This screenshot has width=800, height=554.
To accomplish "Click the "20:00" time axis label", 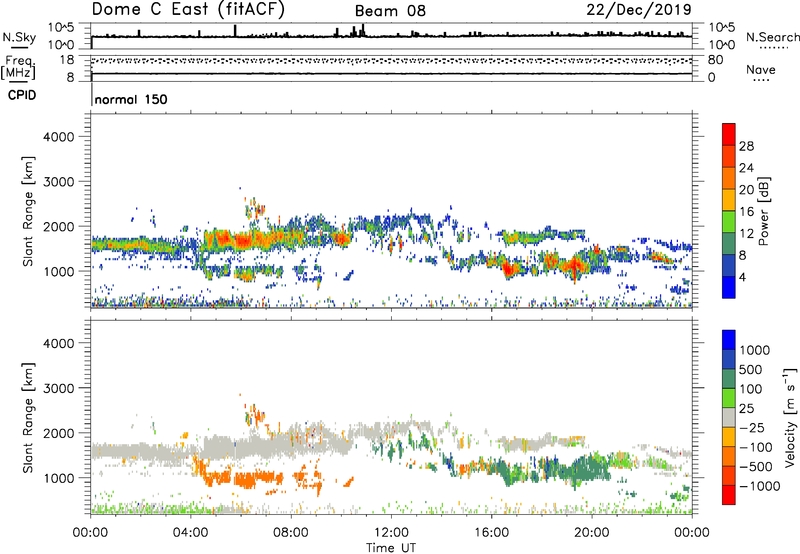I will tap(592, 533).
